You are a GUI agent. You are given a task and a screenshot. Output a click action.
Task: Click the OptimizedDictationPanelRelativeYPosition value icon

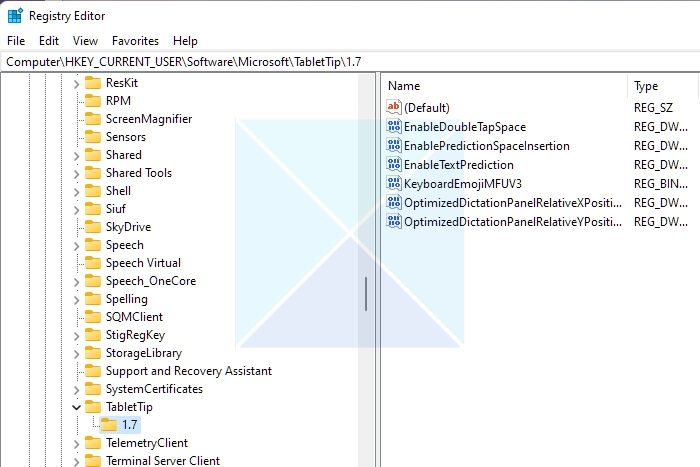[x=394, y=221]
